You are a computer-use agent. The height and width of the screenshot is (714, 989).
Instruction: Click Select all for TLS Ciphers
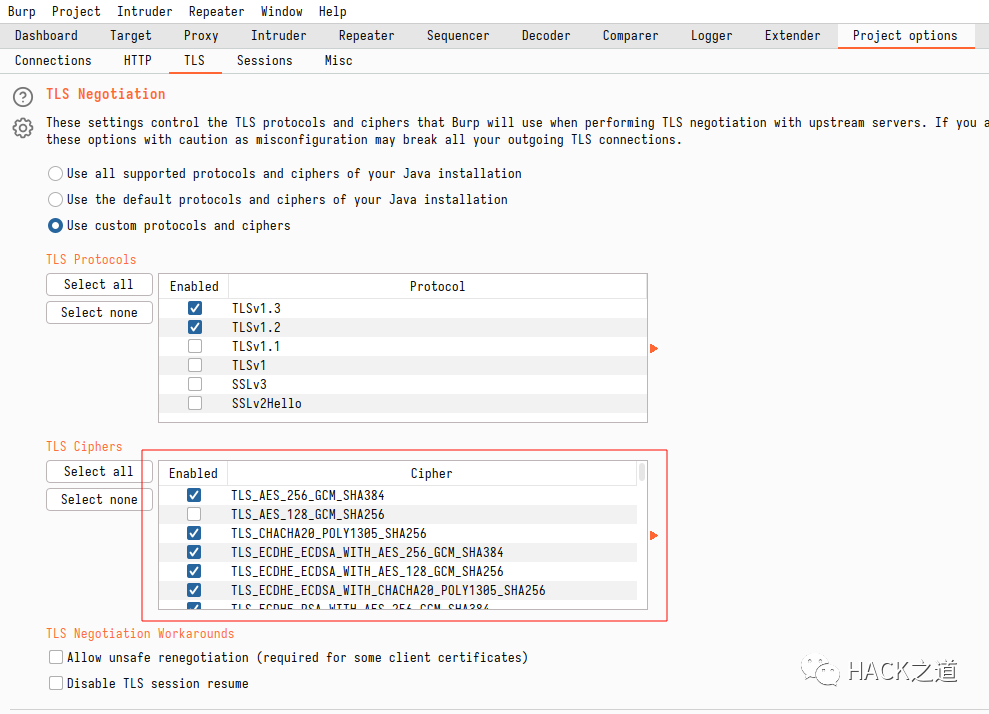click(99, 471)
